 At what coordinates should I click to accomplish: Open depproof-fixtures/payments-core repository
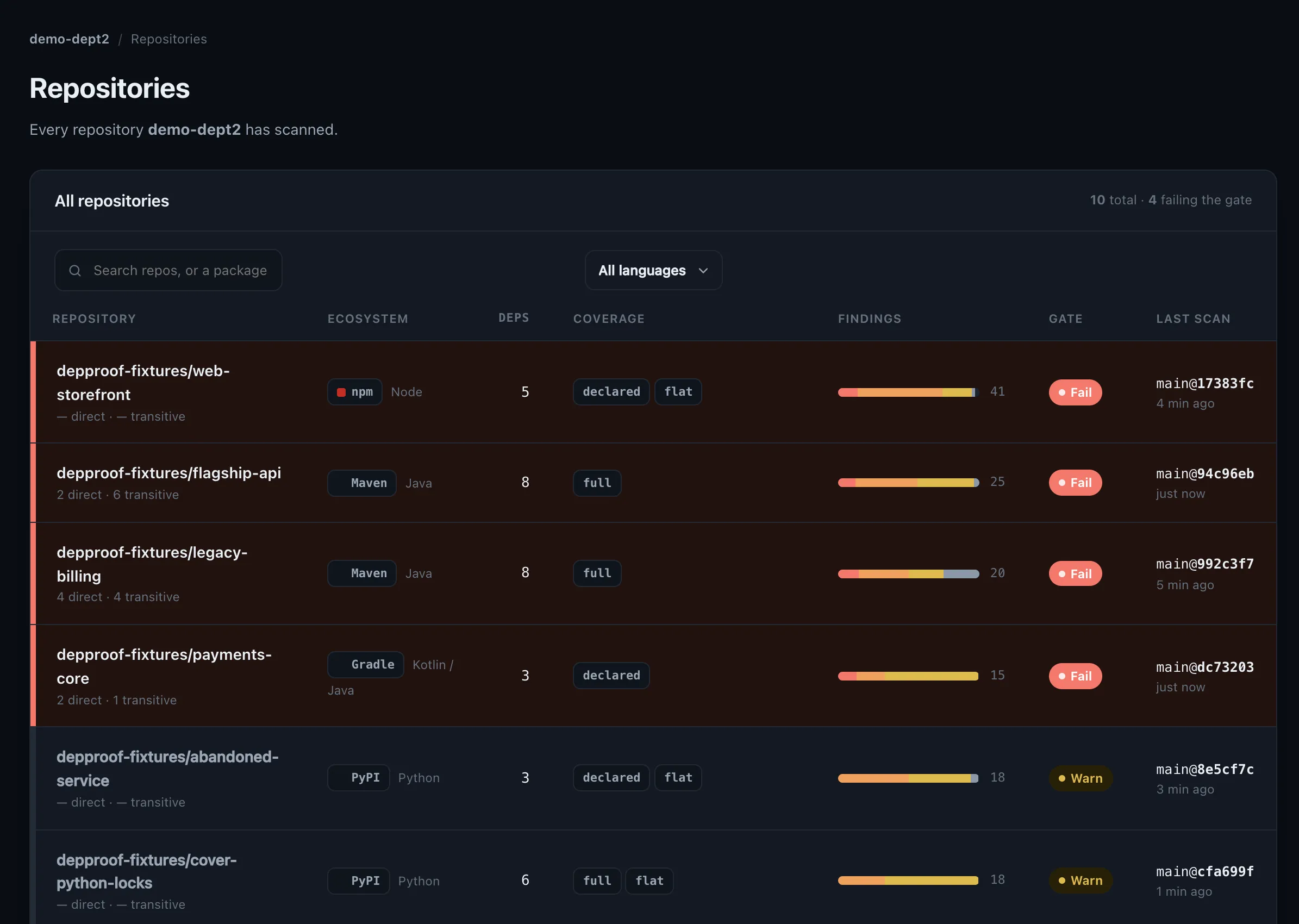[x=165, y=666]
